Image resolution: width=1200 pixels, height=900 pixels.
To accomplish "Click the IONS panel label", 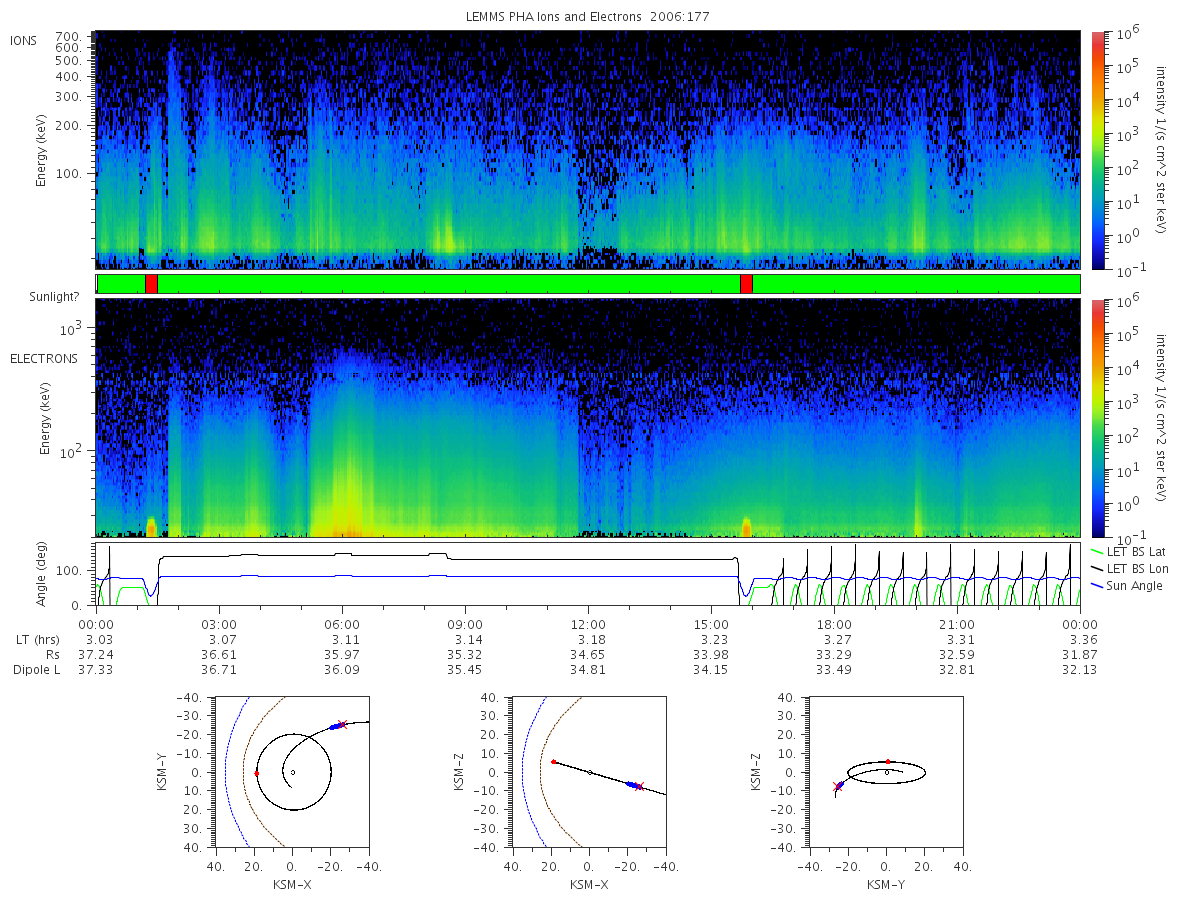I will [x=24, y=40].
